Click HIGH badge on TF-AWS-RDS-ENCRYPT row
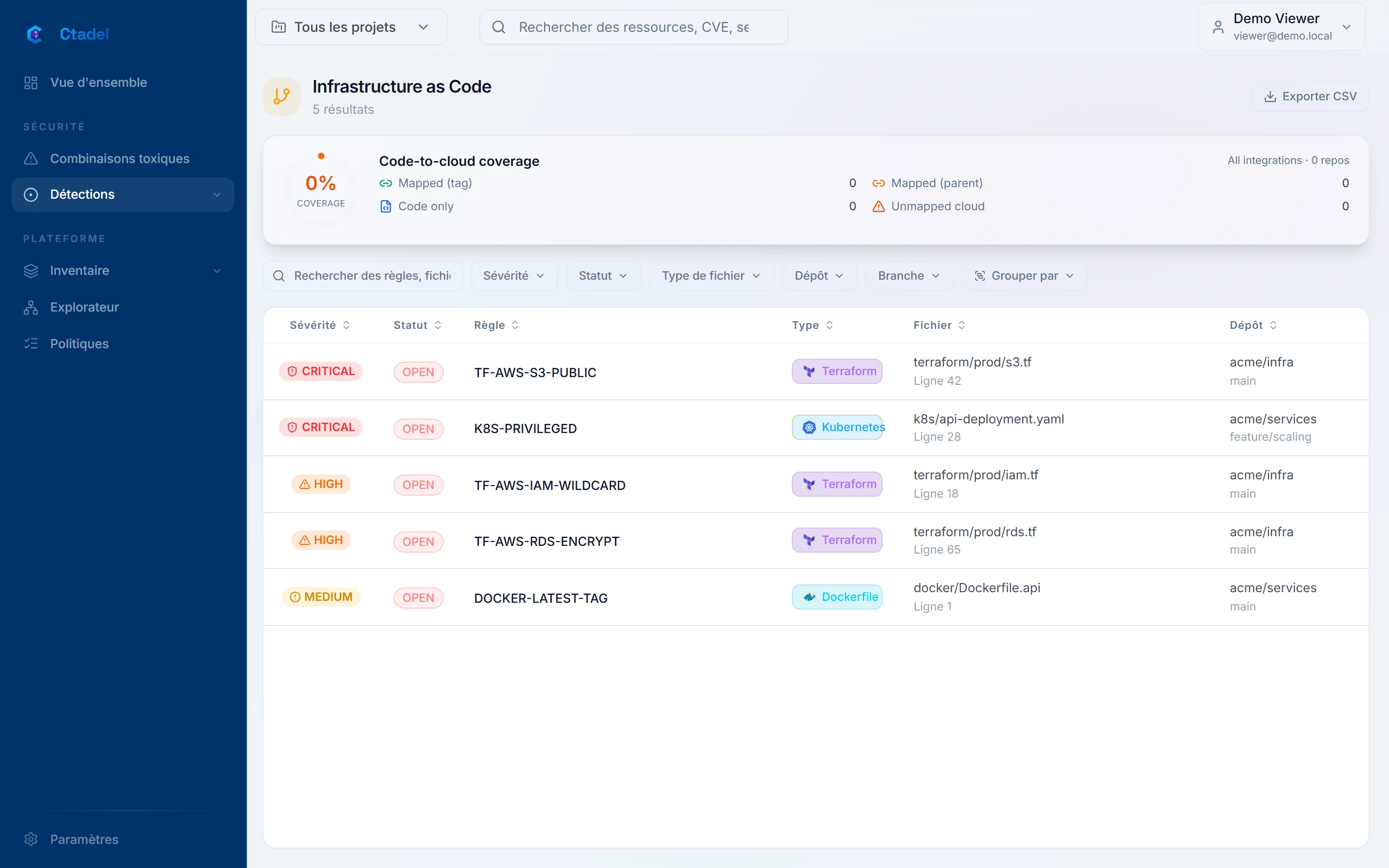1389x868 pixels. coord(321,540)
